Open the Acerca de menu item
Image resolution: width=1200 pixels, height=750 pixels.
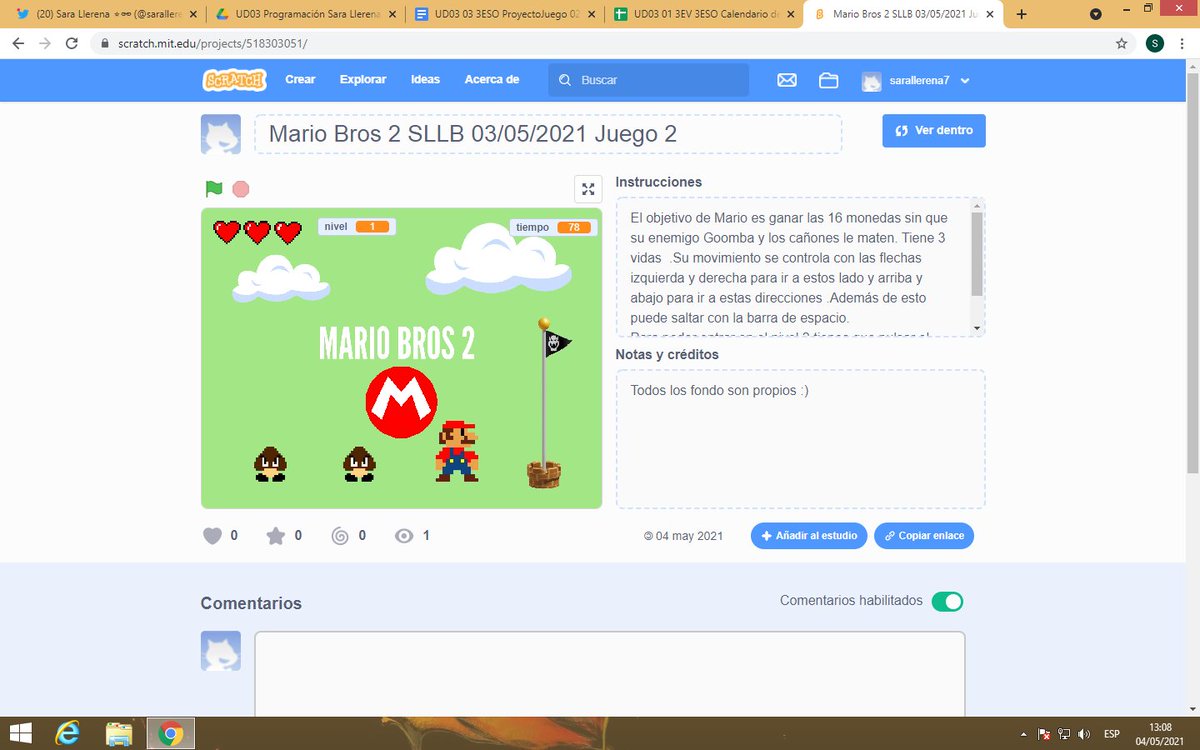(x=492, y=80)
